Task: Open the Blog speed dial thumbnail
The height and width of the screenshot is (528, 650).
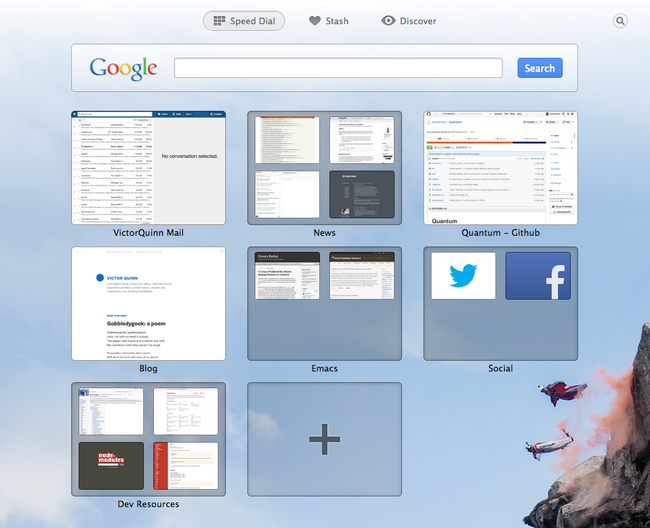Action: (148, 304)
